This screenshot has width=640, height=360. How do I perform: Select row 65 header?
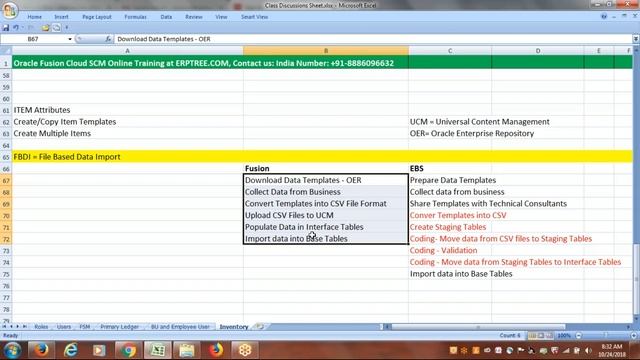6,157
